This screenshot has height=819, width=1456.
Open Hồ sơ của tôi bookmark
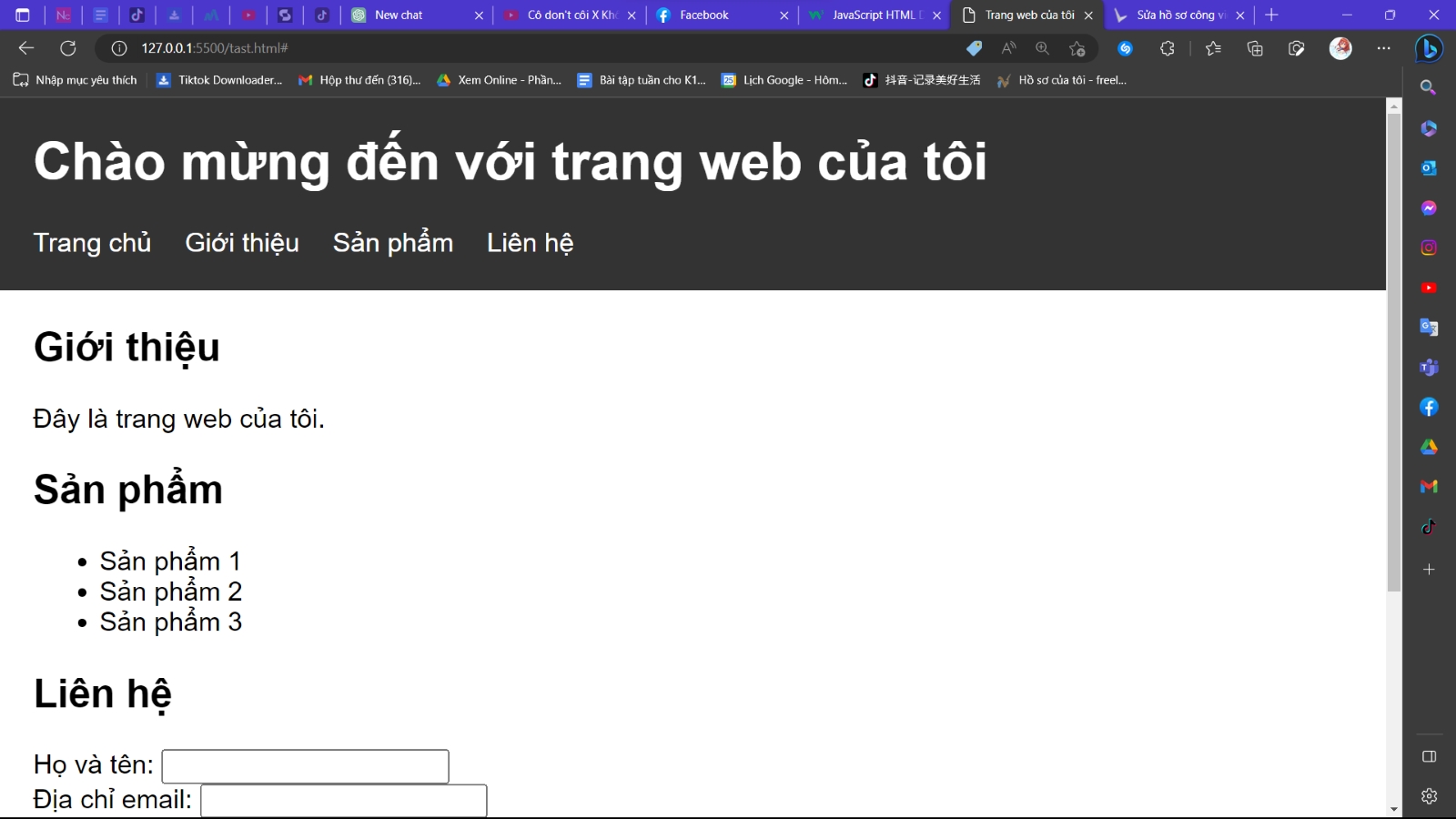tap(1062, 80)
